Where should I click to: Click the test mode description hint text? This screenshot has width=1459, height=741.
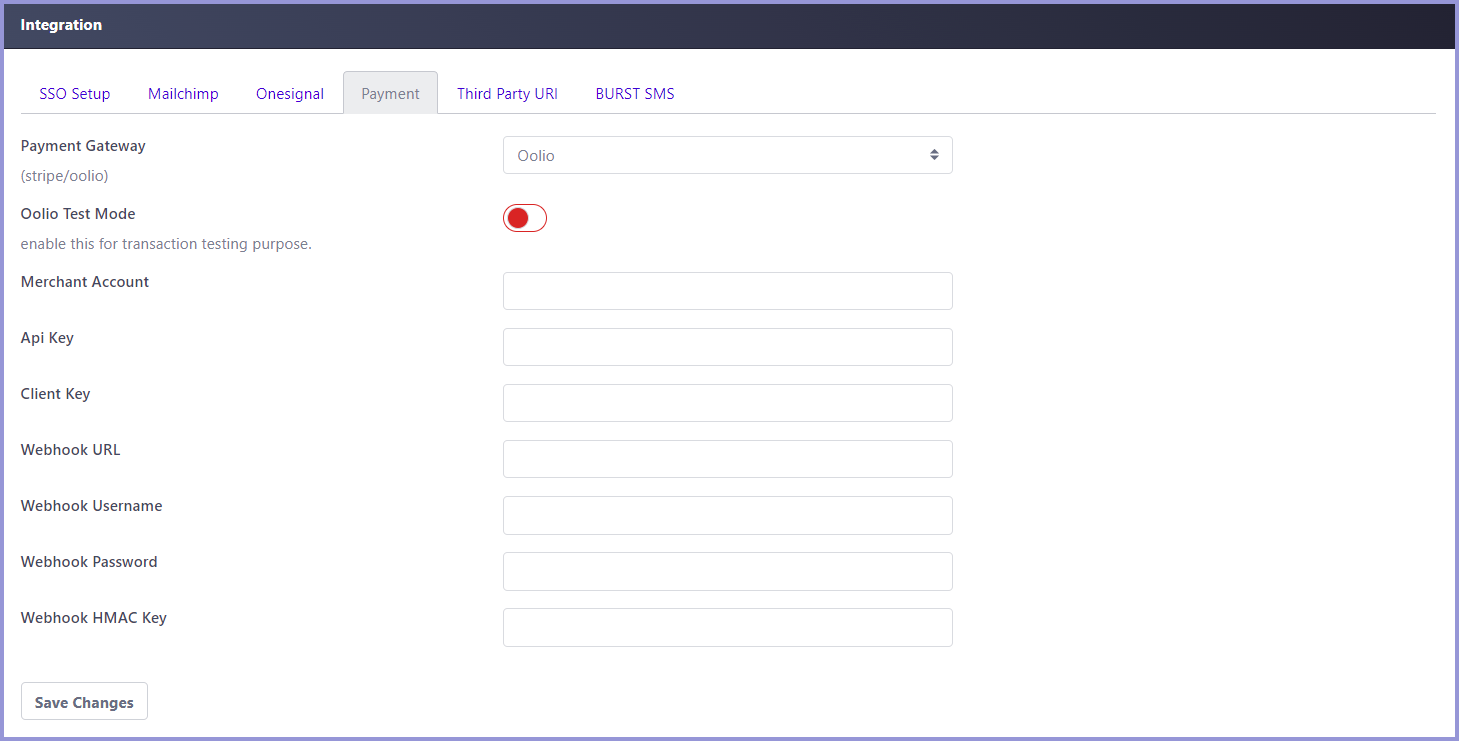pos(166,244)
